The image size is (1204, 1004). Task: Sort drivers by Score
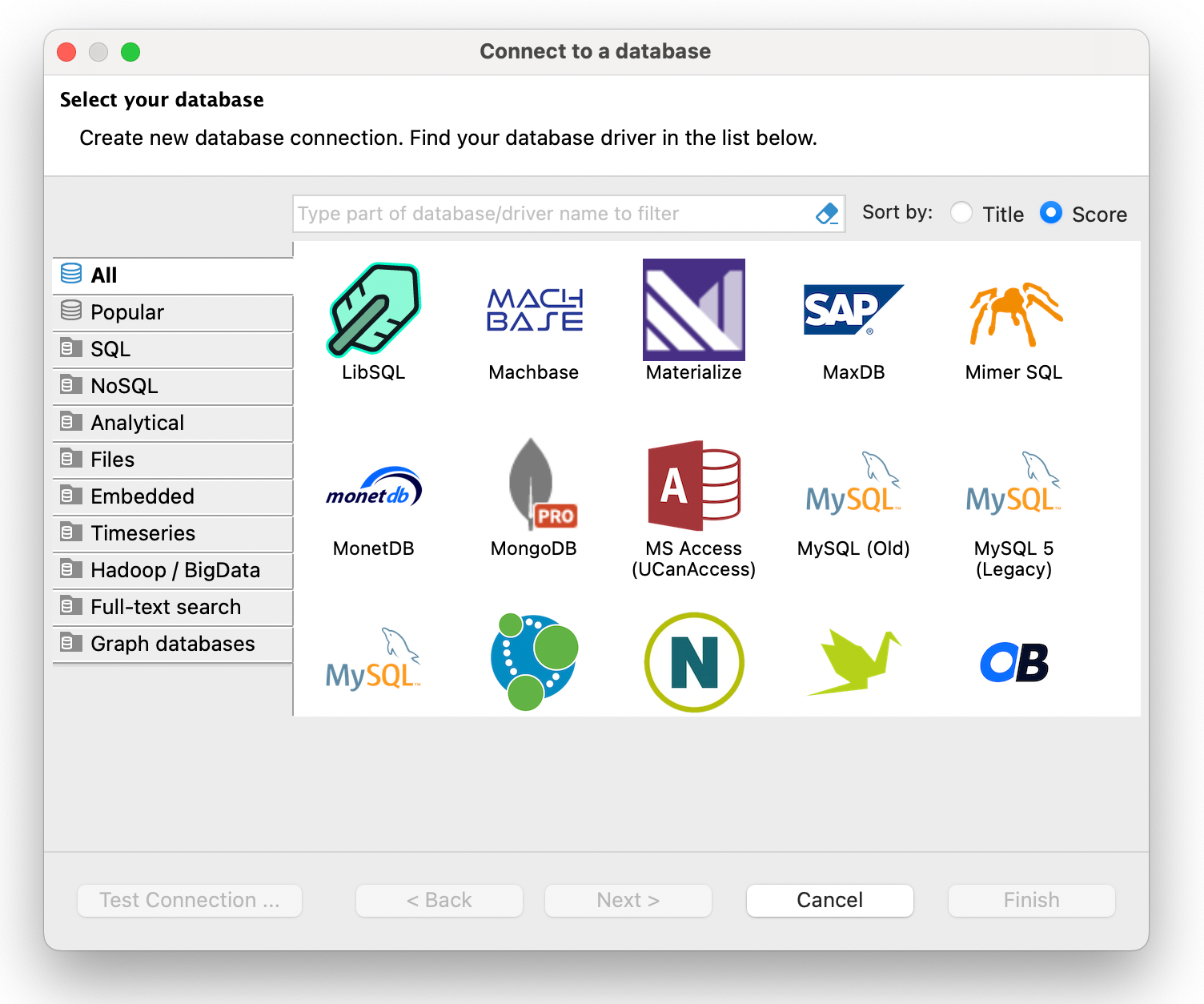tap(1083, 214)
